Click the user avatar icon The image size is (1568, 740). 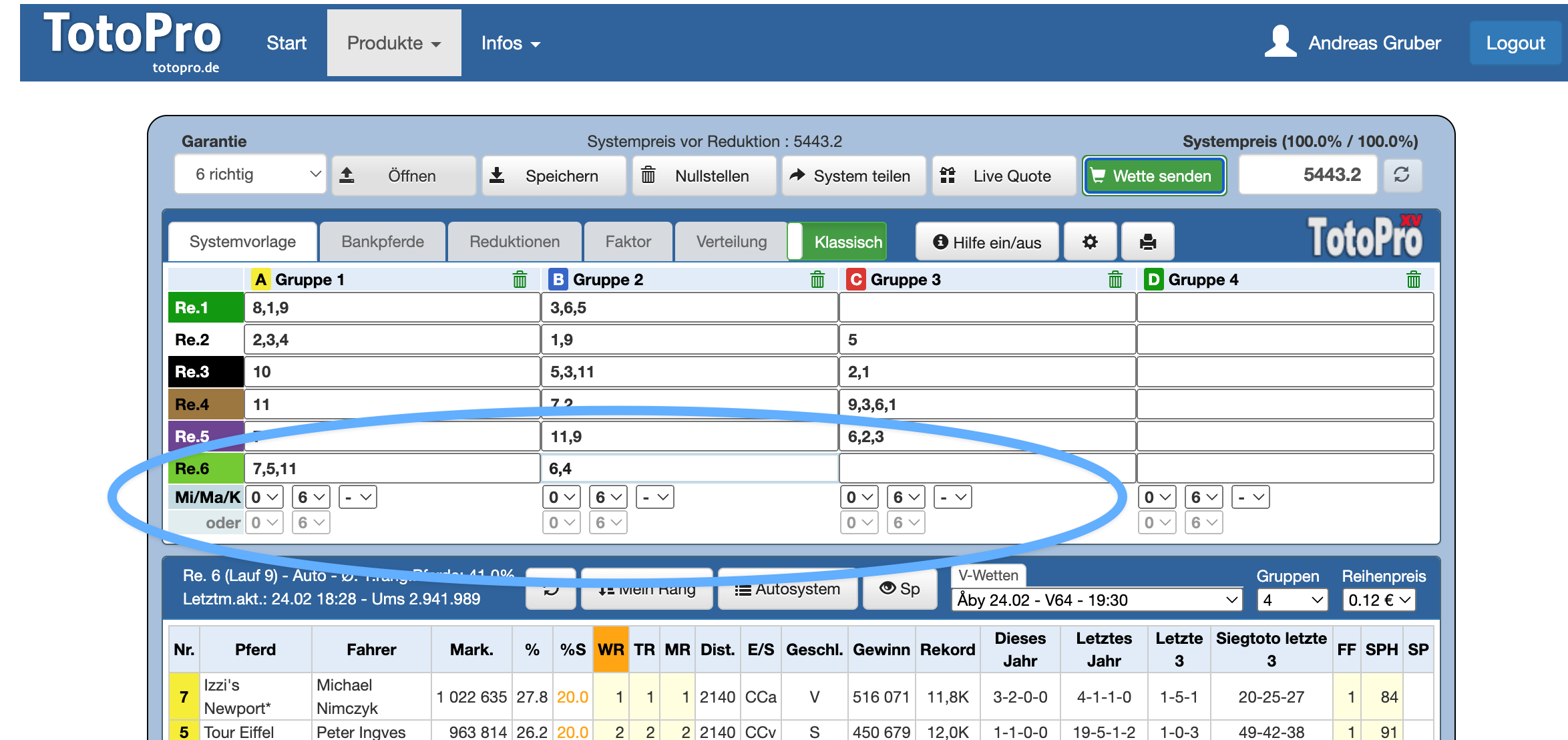pyautogui.click(x=1280, y=41)
